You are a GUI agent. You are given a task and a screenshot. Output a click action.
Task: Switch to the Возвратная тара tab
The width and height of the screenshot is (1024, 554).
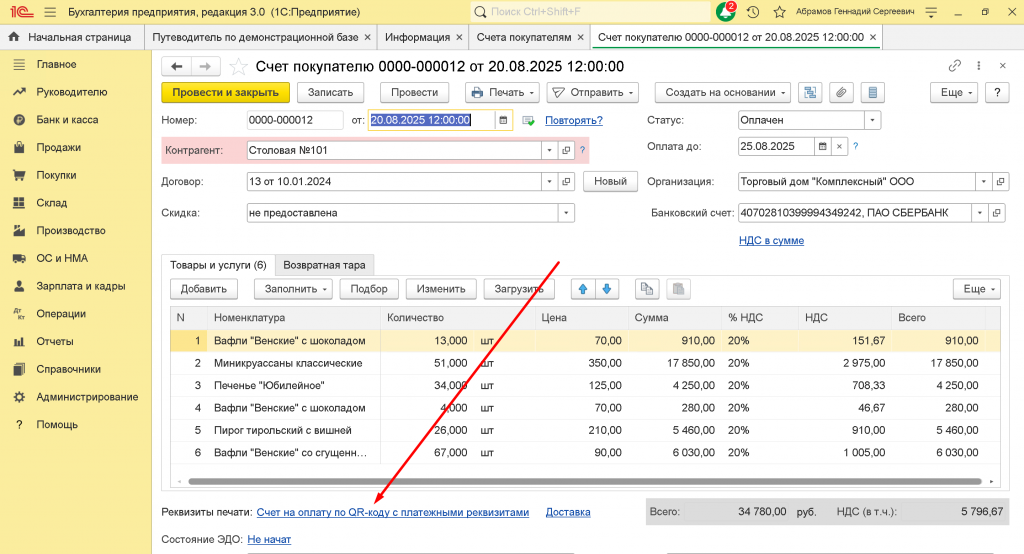click(x=325, y=265)
